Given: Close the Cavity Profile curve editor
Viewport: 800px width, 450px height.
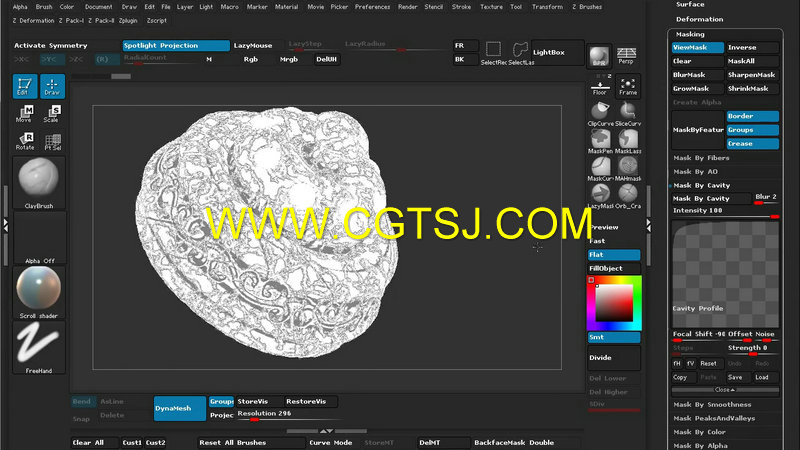Looking at the screenshot, I should point(725,390).
